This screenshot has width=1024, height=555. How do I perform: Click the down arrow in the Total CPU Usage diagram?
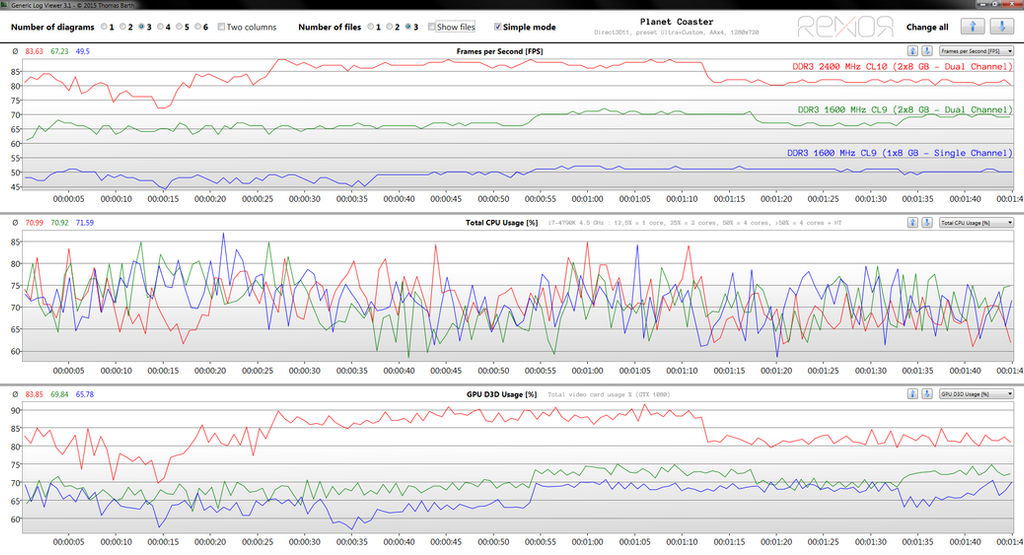pos(927,223)
